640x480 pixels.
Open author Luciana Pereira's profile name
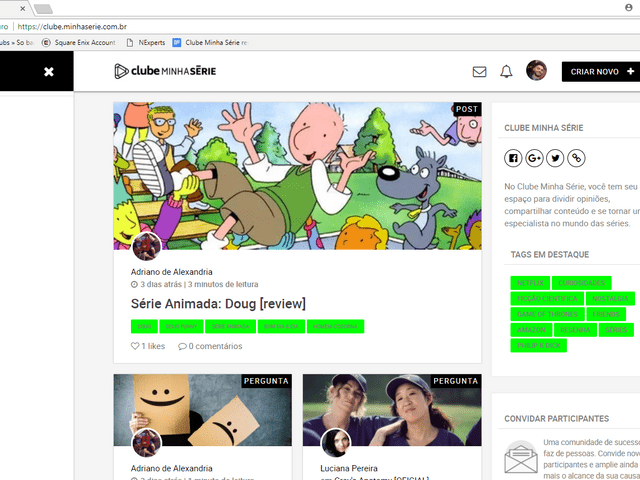[349, 468]
